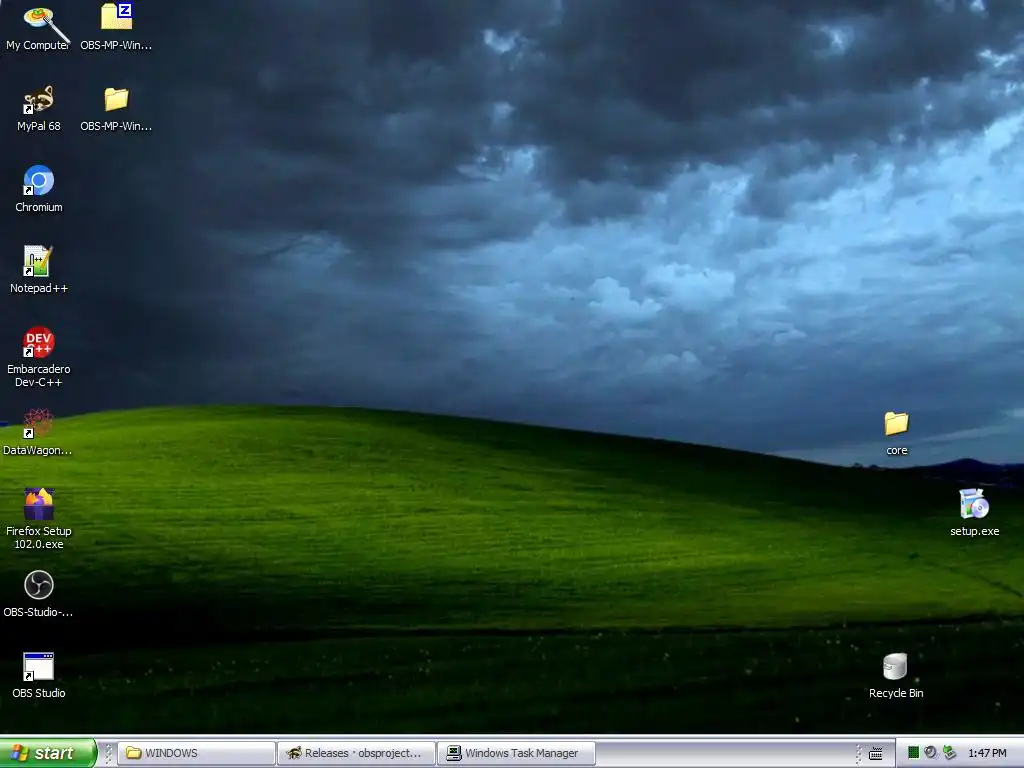Select the OBS-MP-Win yellow folder icon
Image resolution: width=1024 pixels, height=768 pixels.
[116, 99]
